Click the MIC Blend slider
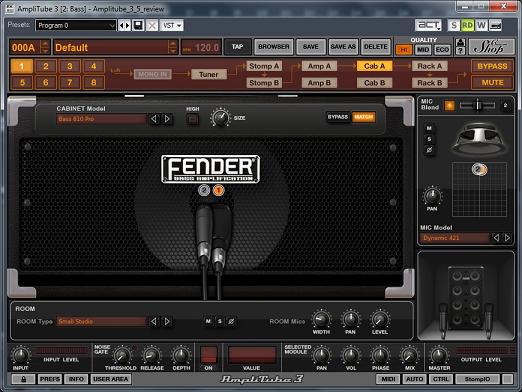Image resolution: width=522 pixels, height=392 pixels. [477, 106]
